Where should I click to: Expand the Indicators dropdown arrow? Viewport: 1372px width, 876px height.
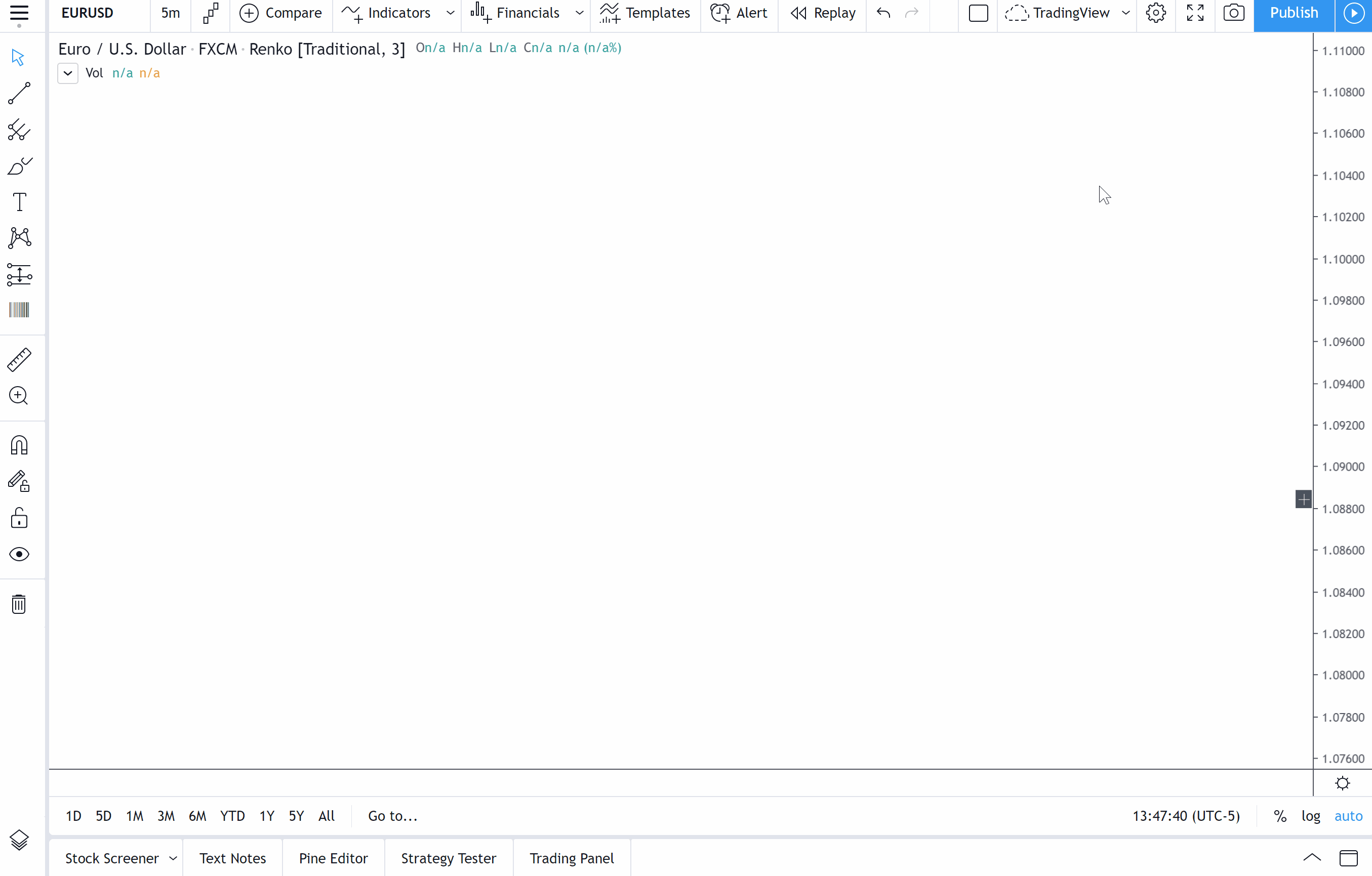pyautogui.click(x=450, y=13)
